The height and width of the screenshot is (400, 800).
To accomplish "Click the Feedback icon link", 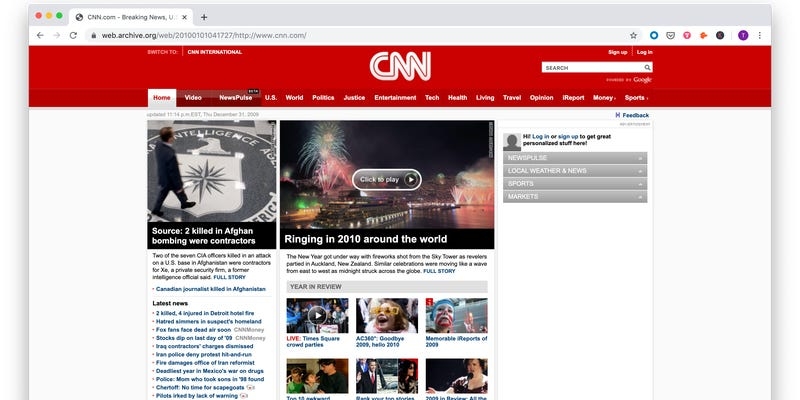I will point(632,115).
